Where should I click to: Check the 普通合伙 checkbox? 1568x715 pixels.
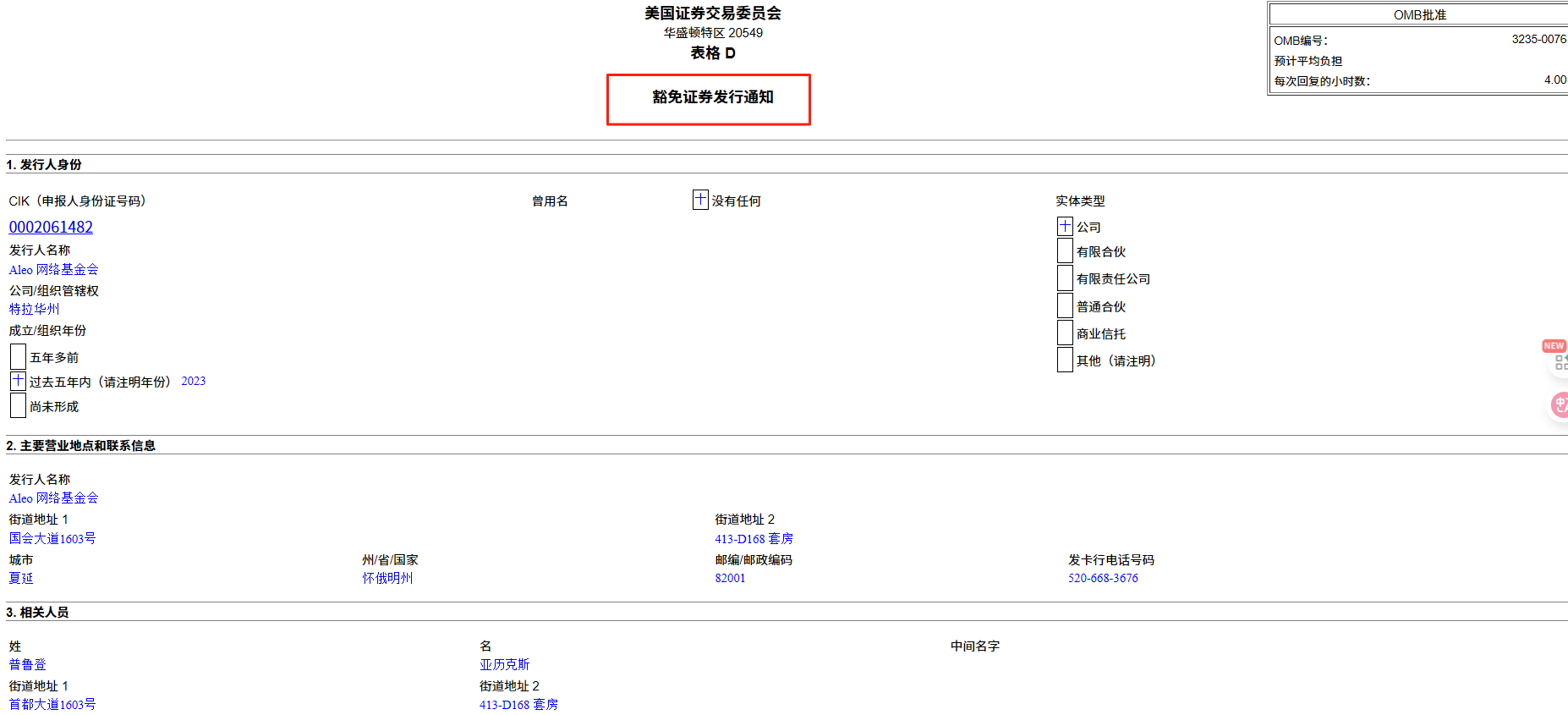tap(1065, 305)
